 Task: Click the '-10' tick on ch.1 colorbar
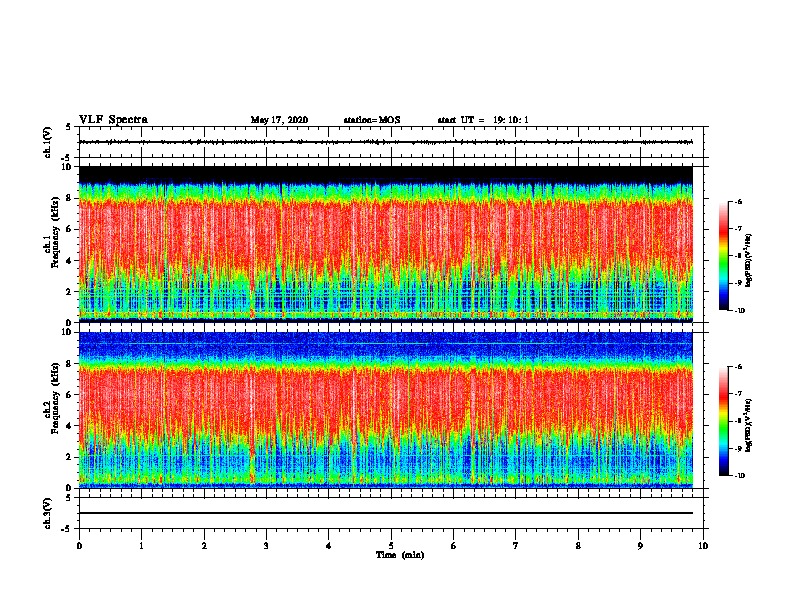[x=739, y=311]
